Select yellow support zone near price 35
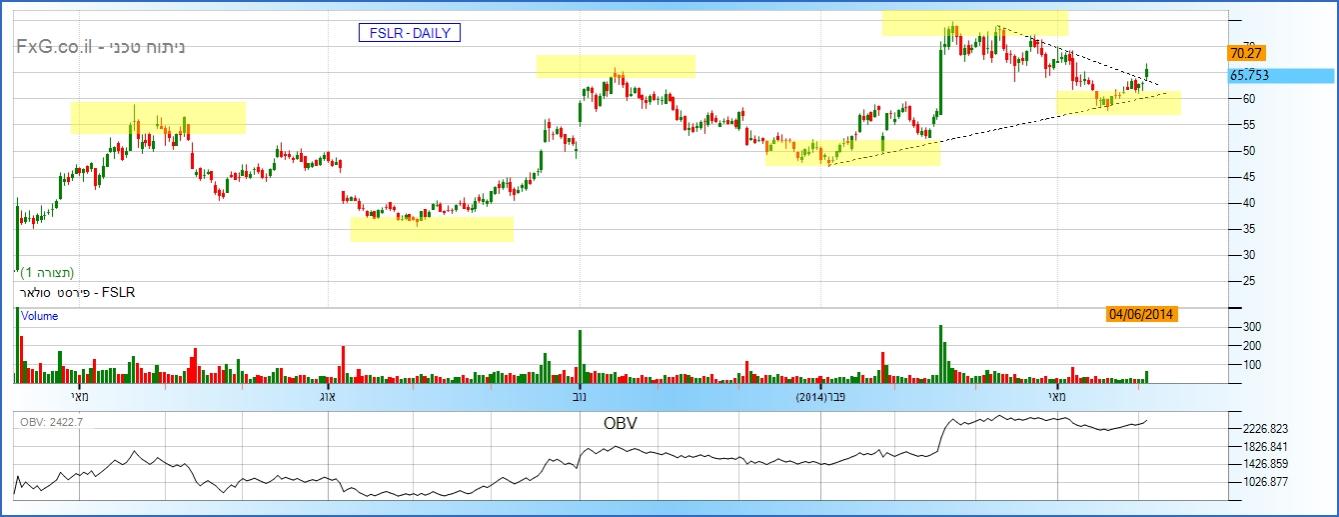 [431, 230]
